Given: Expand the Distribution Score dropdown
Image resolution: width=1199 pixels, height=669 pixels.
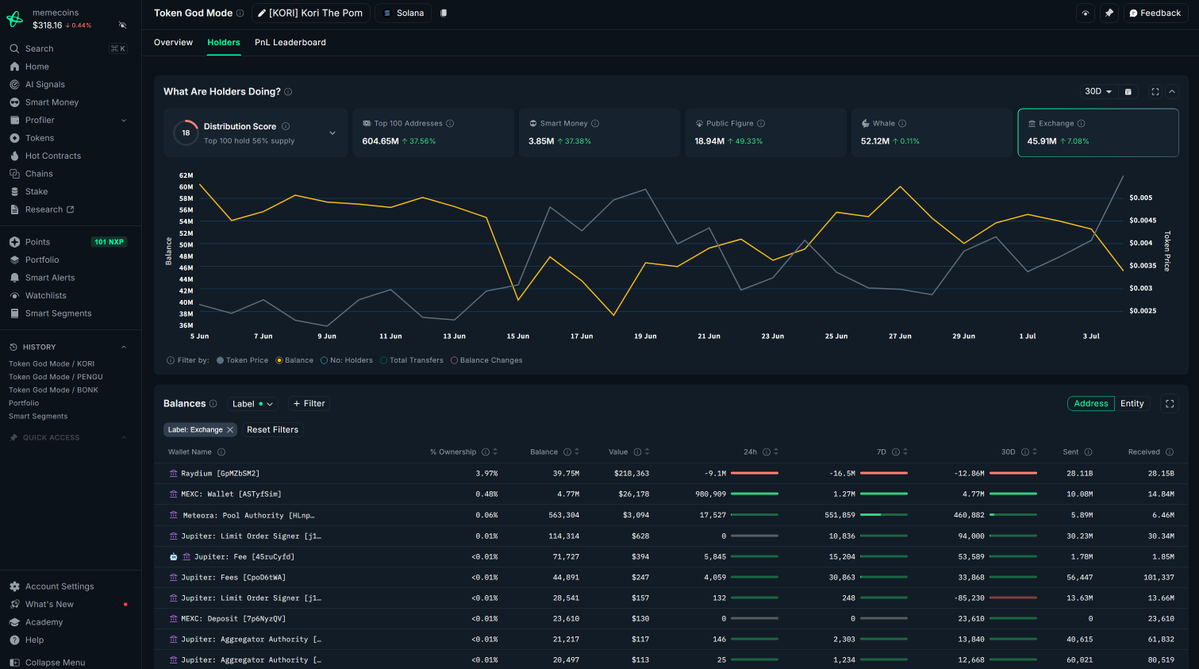Looking at the screenshot, I should point(333,133).
